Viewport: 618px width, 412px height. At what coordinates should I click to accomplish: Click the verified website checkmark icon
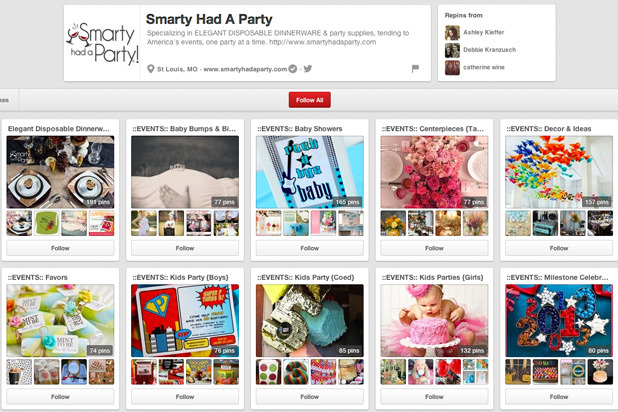tap(293, 69)
